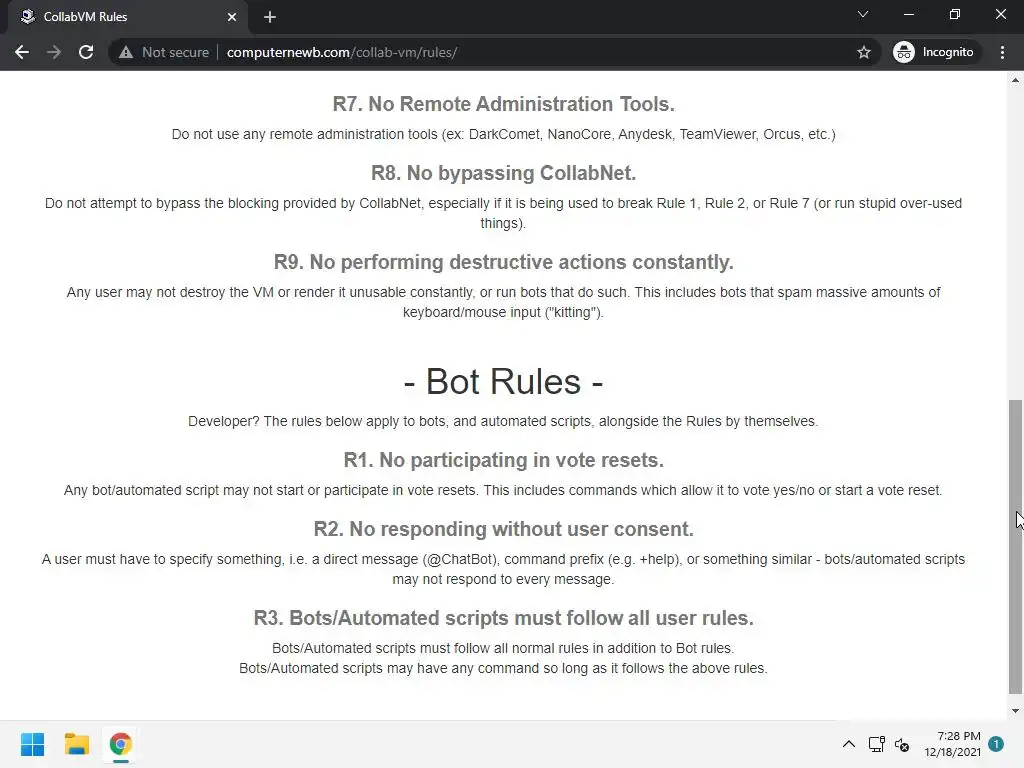
Task: Reload the CollabVM Rules page
Action: coord(86,52)
